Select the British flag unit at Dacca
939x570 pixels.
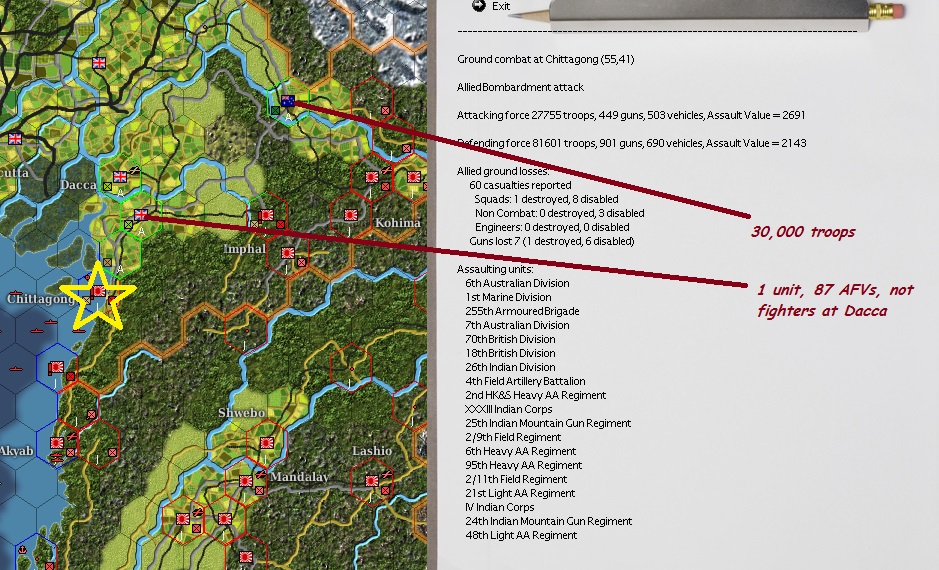coord(120,177)
